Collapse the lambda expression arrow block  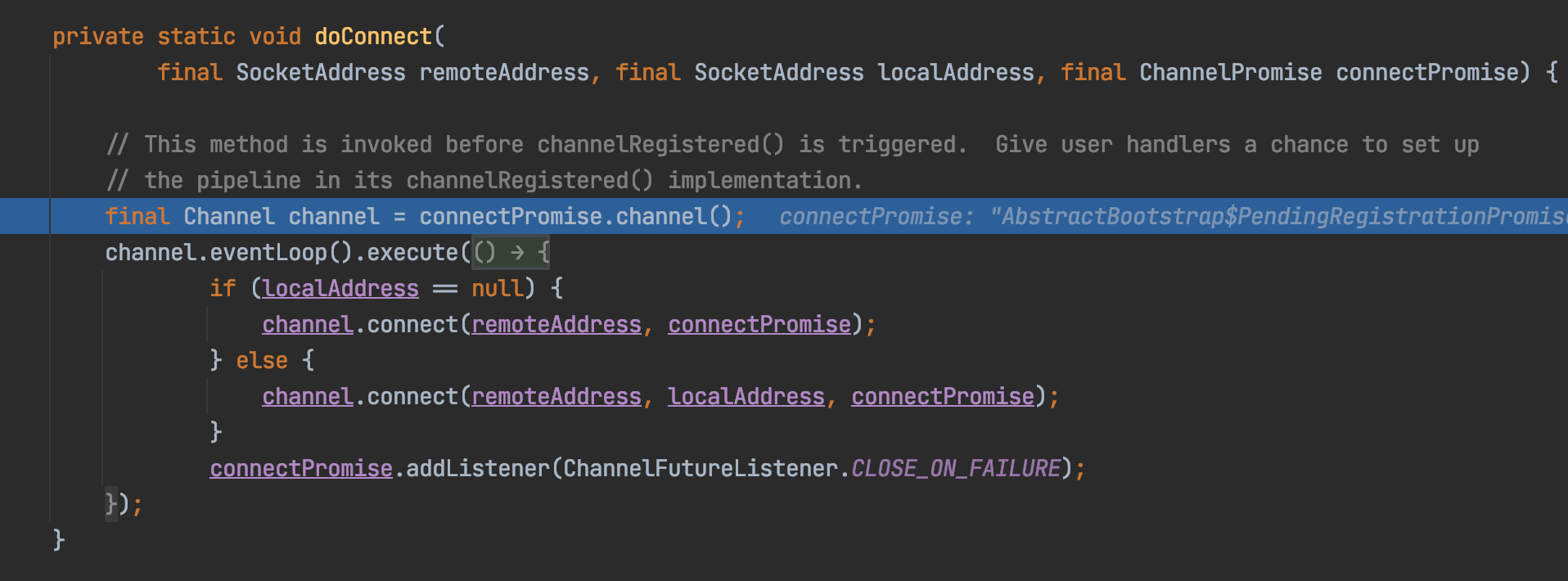point(511,253)
